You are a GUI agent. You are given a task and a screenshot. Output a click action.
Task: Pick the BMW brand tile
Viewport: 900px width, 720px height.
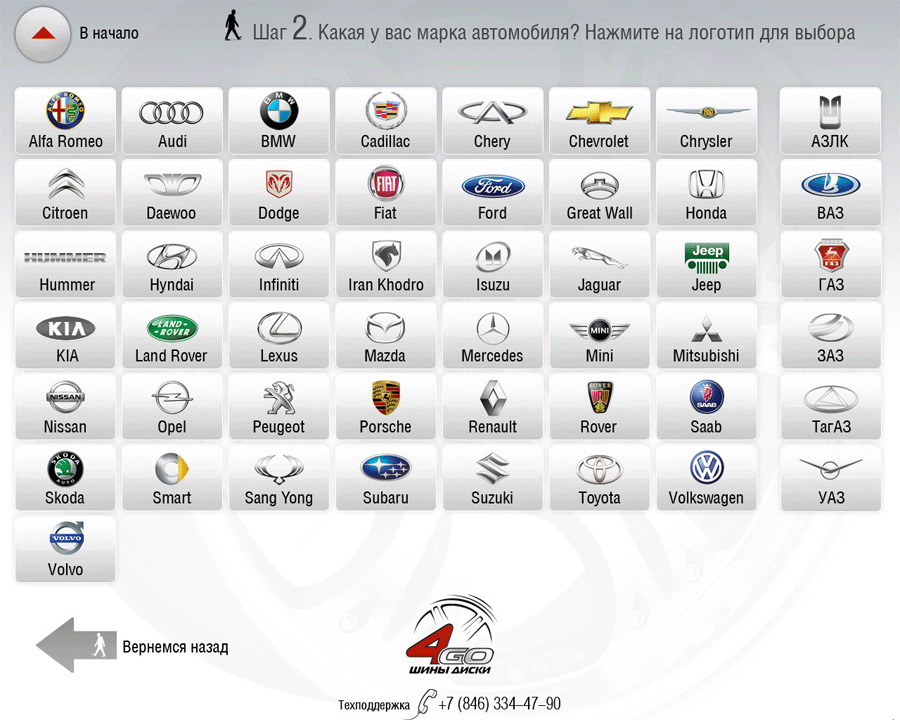(x=279, y=121)
